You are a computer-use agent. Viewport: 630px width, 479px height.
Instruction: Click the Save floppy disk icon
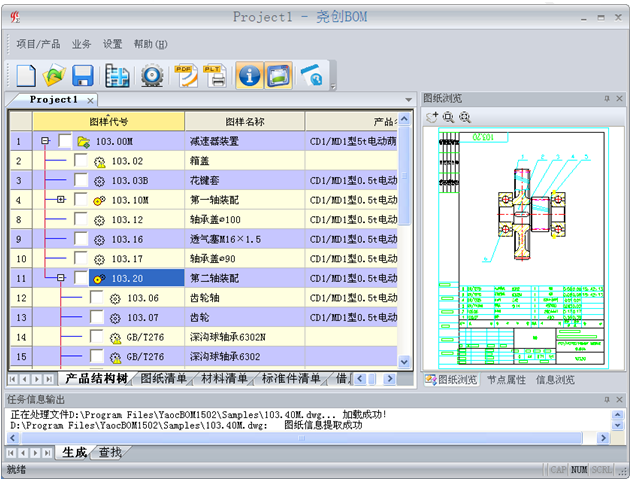[x=83, y=75]
